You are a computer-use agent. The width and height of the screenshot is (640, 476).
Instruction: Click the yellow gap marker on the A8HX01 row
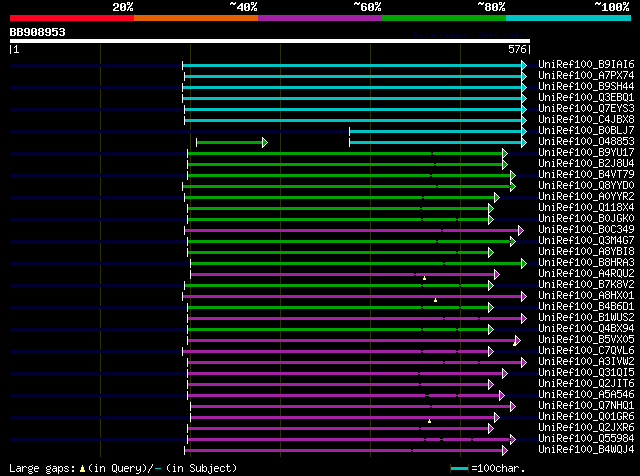click(x=436, y=300)
